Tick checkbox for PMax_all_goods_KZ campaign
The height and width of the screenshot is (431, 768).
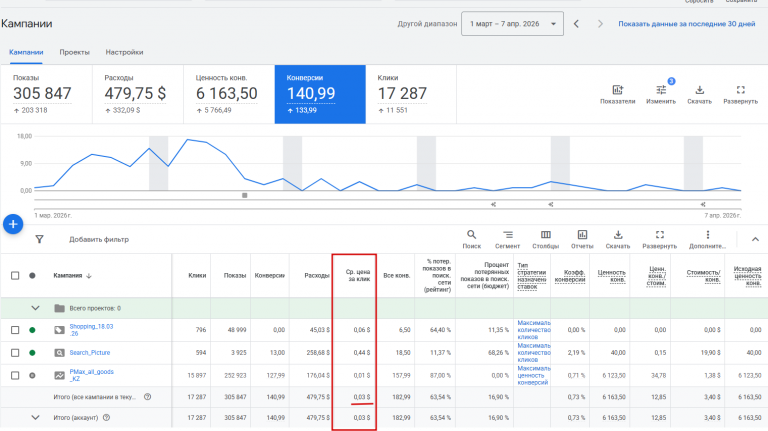click(x=15, y=376)
